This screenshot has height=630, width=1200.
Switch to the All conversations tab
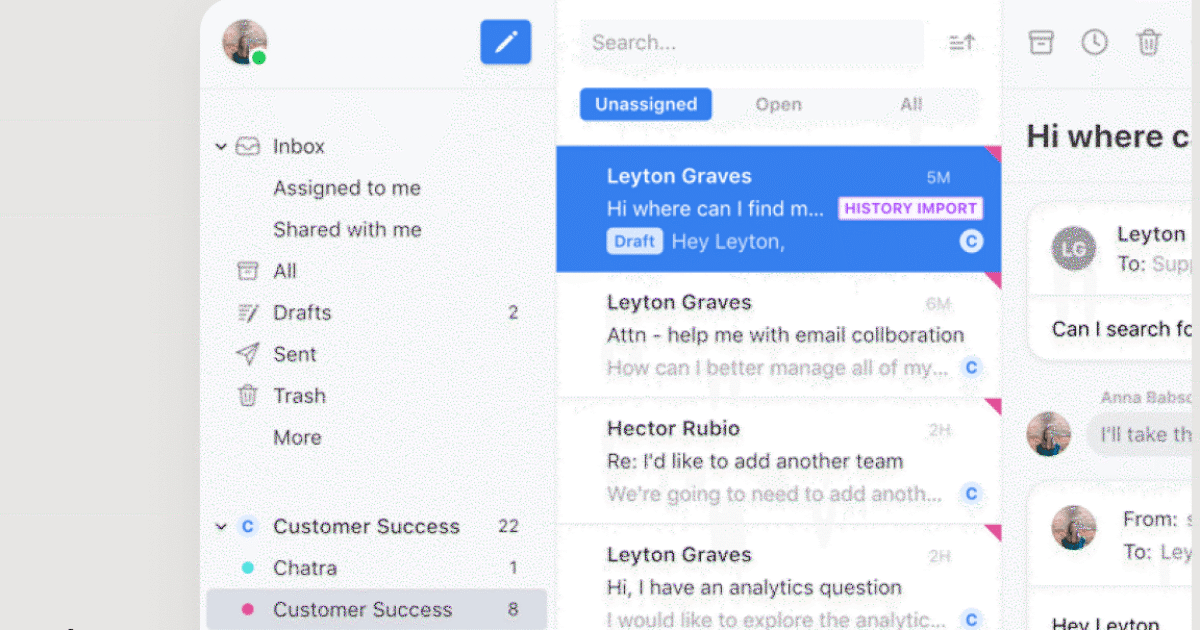pyautogui.click(x=910, y=104)
